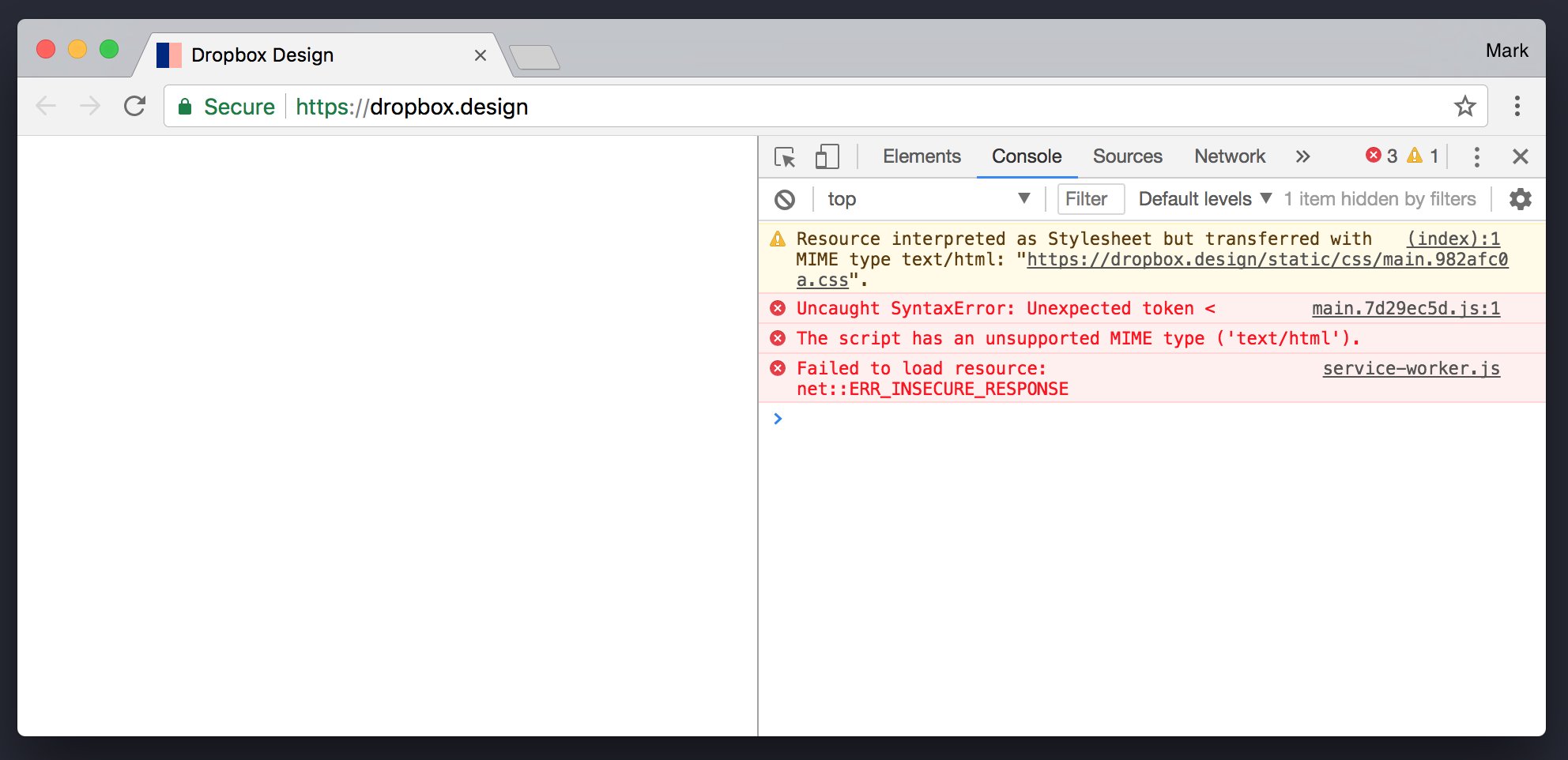The image size is (1568, 760).
Task: Open the Network tab
Action: [1230, 156]
